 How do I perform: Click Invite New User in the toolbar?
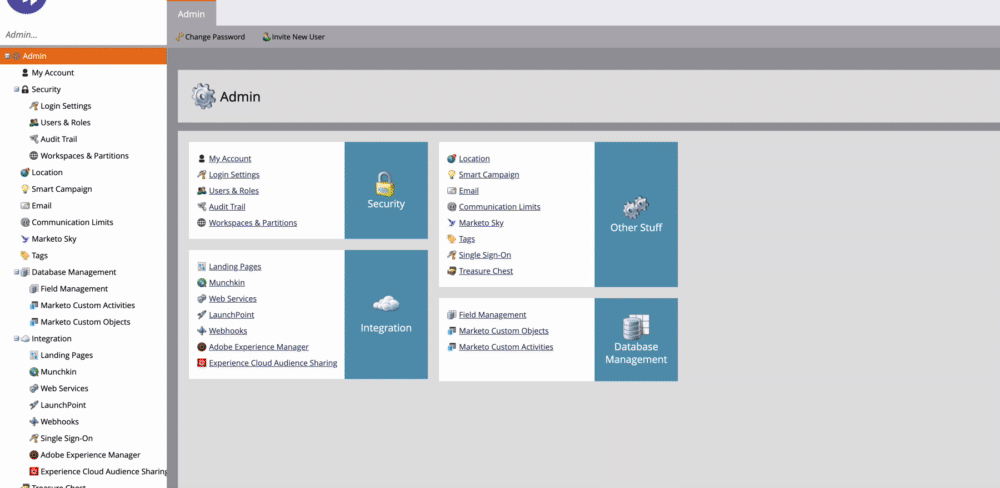click(293, 37)
